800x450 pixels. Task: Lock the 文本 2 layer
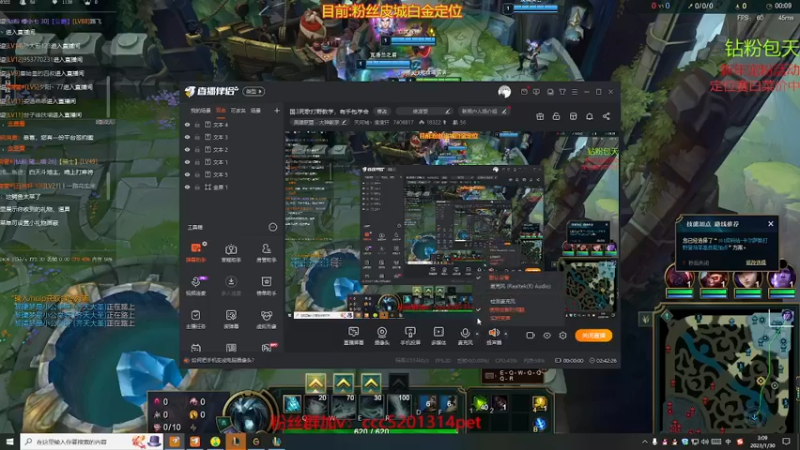point(197,149)
